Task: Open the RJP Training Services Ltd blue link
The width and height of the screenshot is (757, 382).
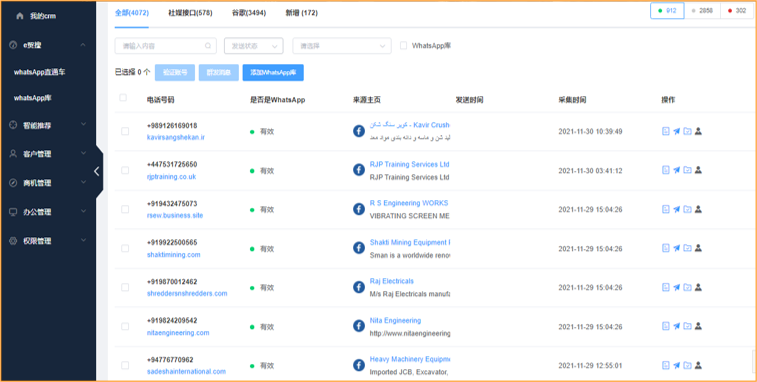Action: click(x=409, y=164)
